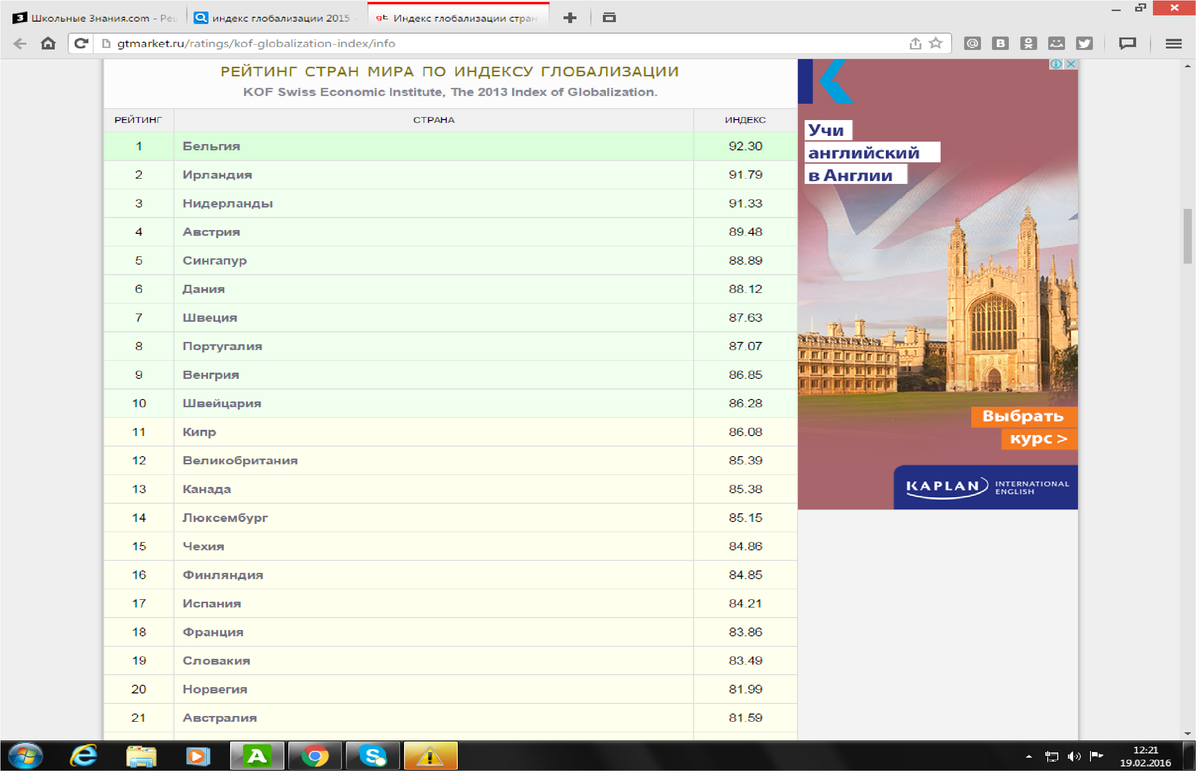
Task: Launch Internet Explorer from taskbar
Action: [85, 756]
